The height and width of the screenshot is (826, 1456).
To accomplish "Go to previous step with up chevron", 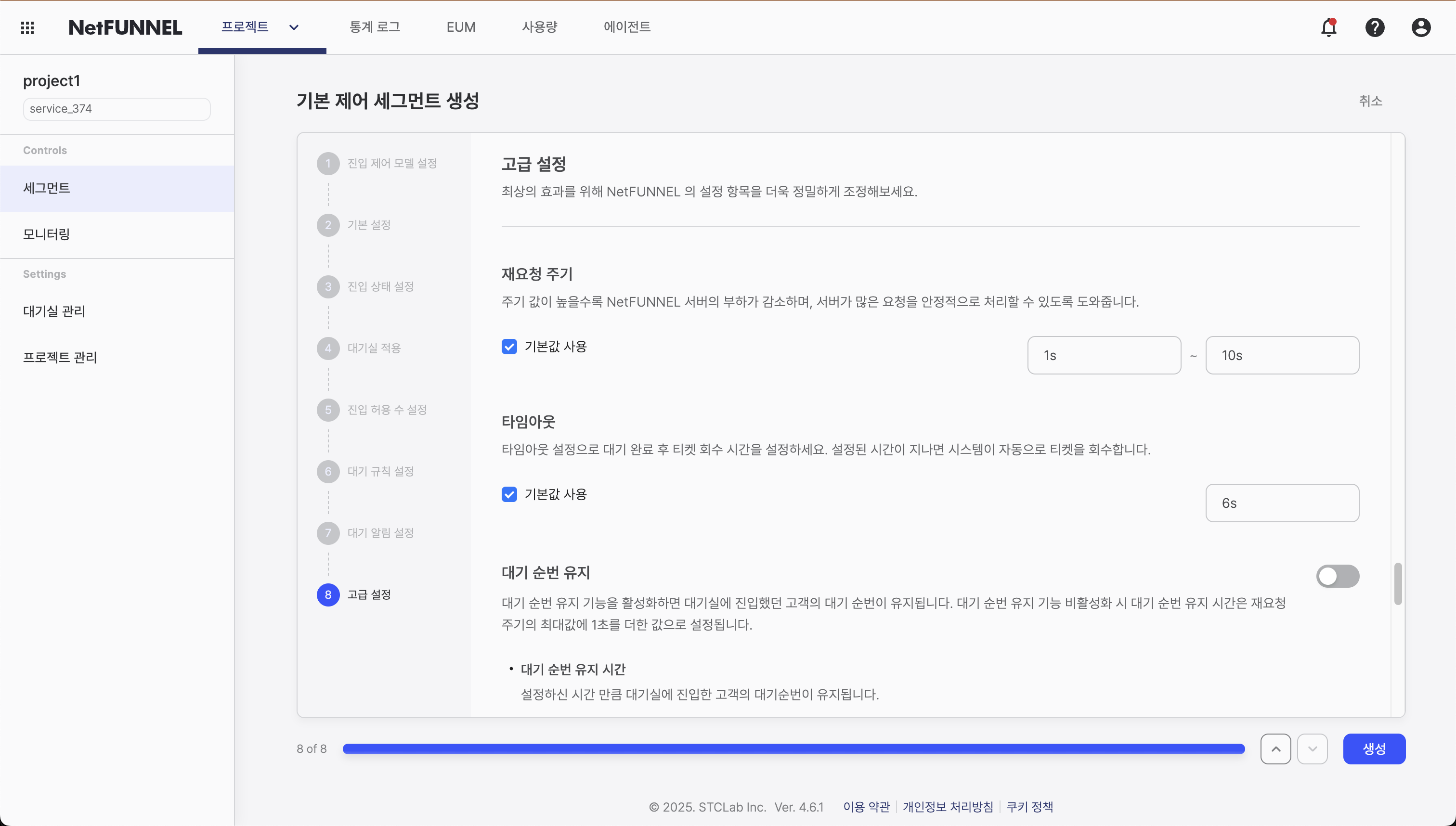I will tap(1275, 749).
